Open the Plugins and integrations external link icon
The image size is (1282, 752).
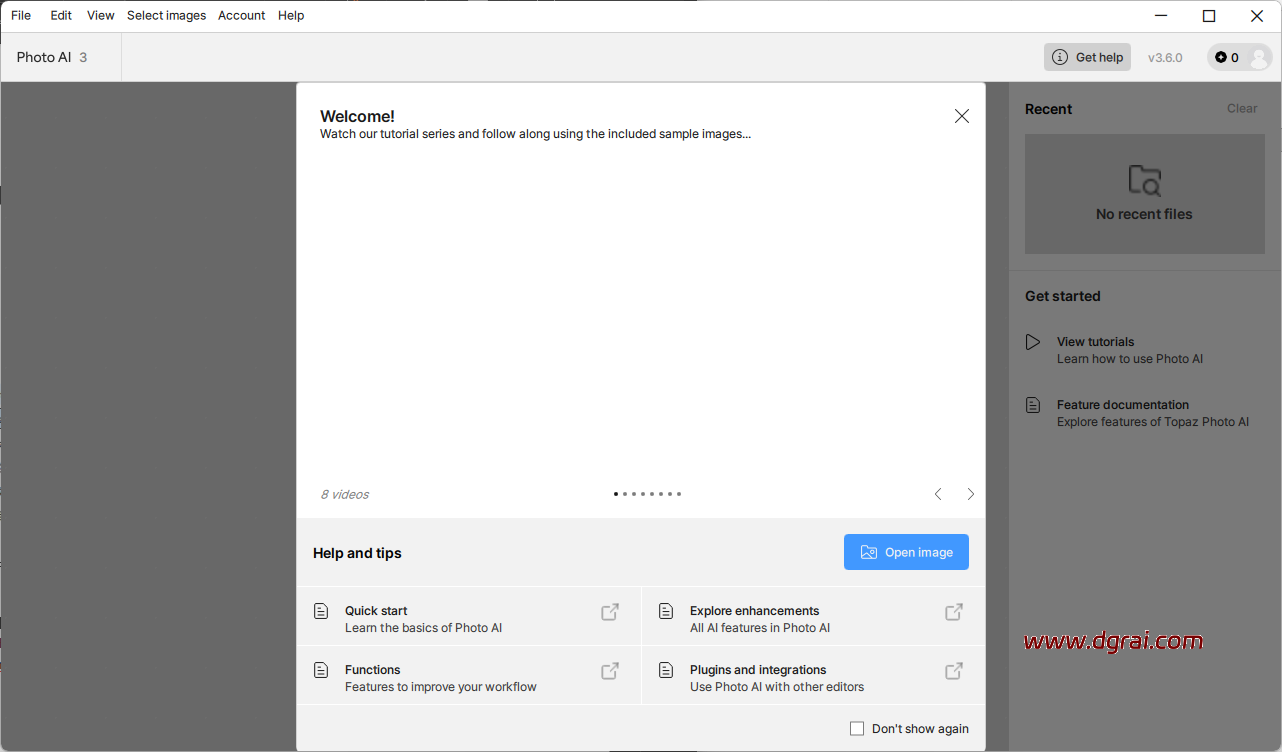click(954, 671)
